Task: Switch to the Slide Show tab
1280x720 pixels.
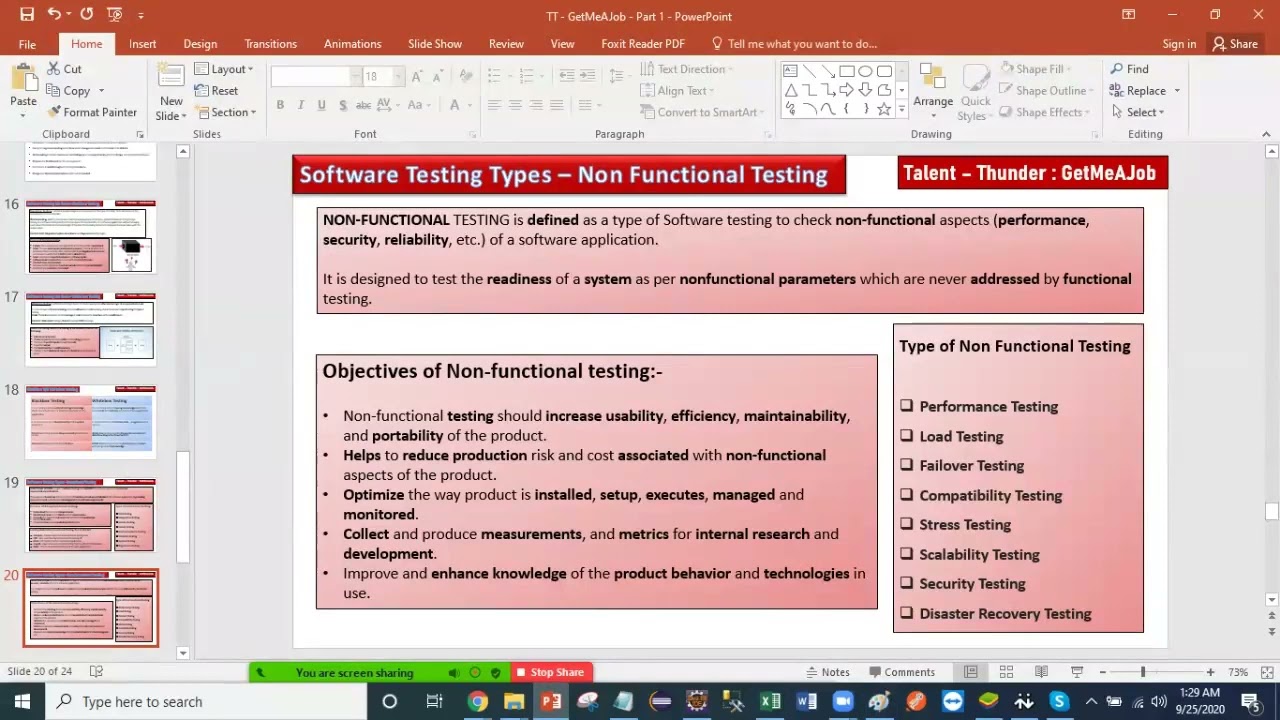Action: coord(435,44)
